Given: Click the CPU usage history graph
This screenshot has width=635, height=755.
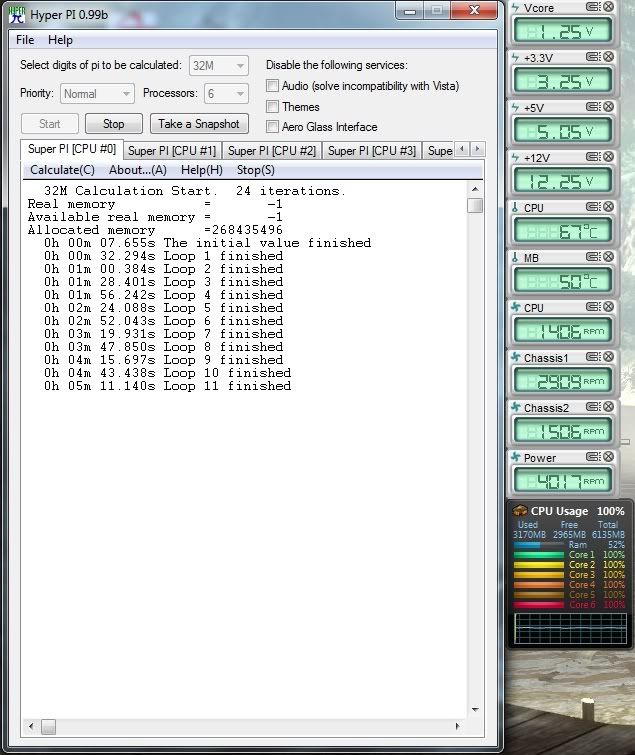Looking at the screenshot, I should coord(570,628).
